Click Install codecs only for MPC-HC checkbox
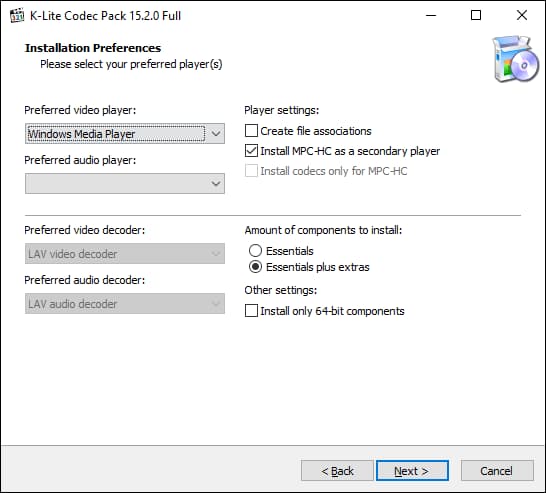This screenshot has width=546, height=493. [251, 171]
